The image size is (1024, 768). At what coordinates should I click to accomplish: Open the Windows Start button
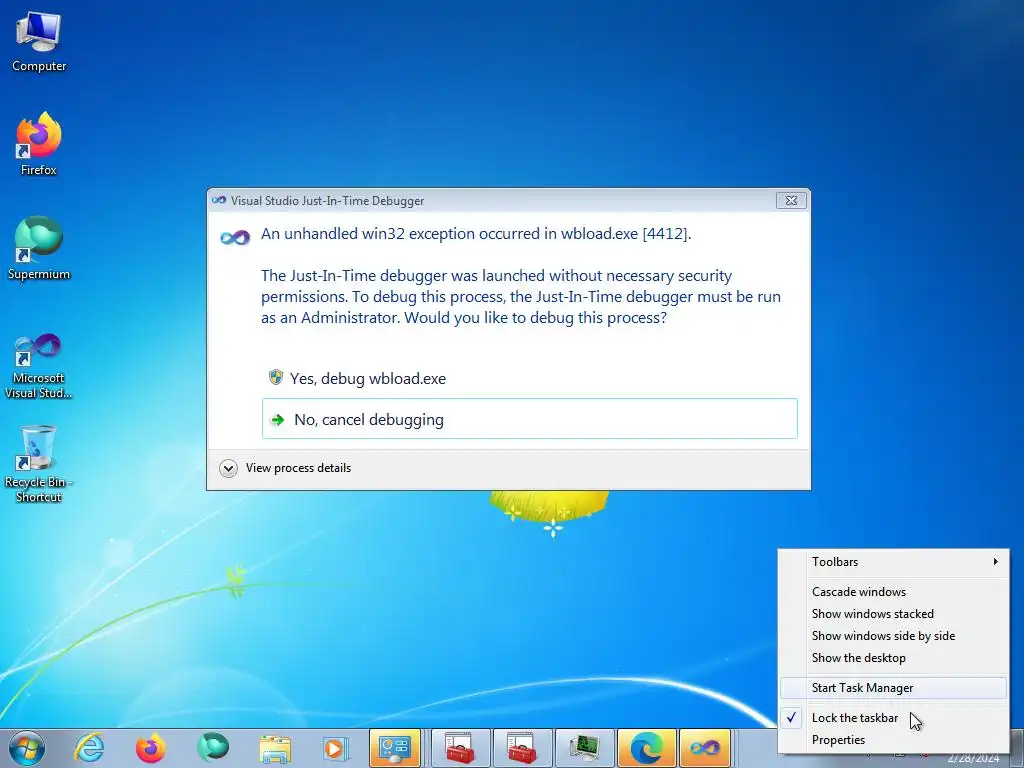pos(27,748)
